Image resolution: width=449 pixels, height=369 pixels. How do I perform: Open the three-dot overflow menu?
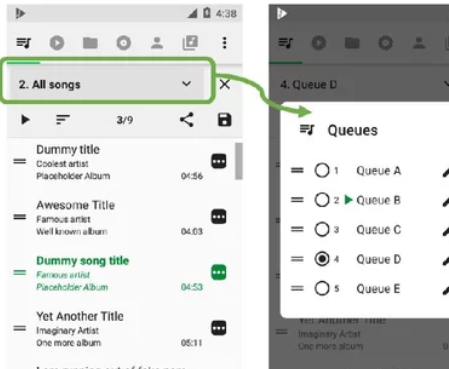pos(225,43)
